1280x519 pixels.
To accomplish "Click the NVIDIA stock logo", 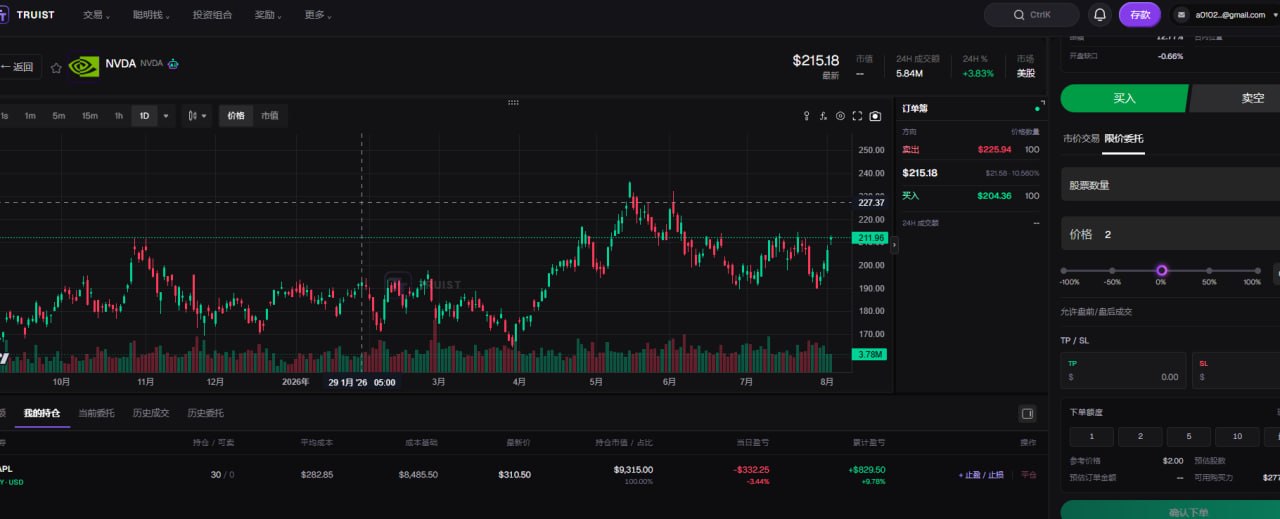I will [84, 67].
